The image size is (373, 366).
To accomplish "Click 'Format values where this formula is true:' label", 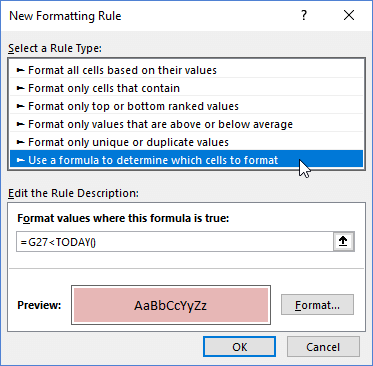I will pyautogui.click(x=123, y=218).
